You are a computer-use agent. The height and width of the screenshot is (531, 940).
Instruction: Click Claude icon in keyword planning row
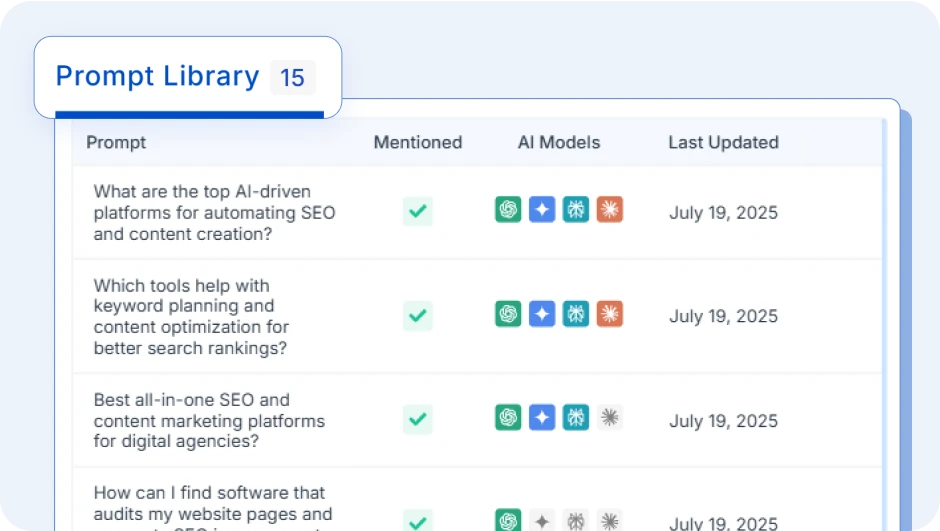610,314
